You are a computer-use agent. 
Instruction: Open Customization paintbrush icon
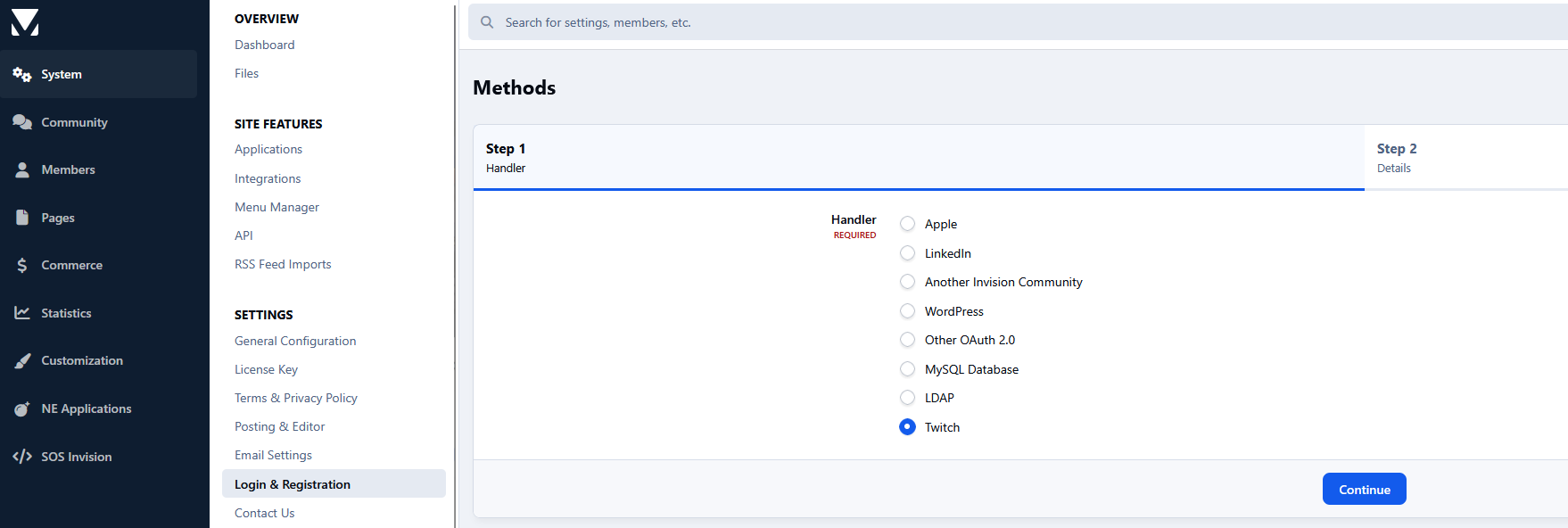[x=22, y=360]
